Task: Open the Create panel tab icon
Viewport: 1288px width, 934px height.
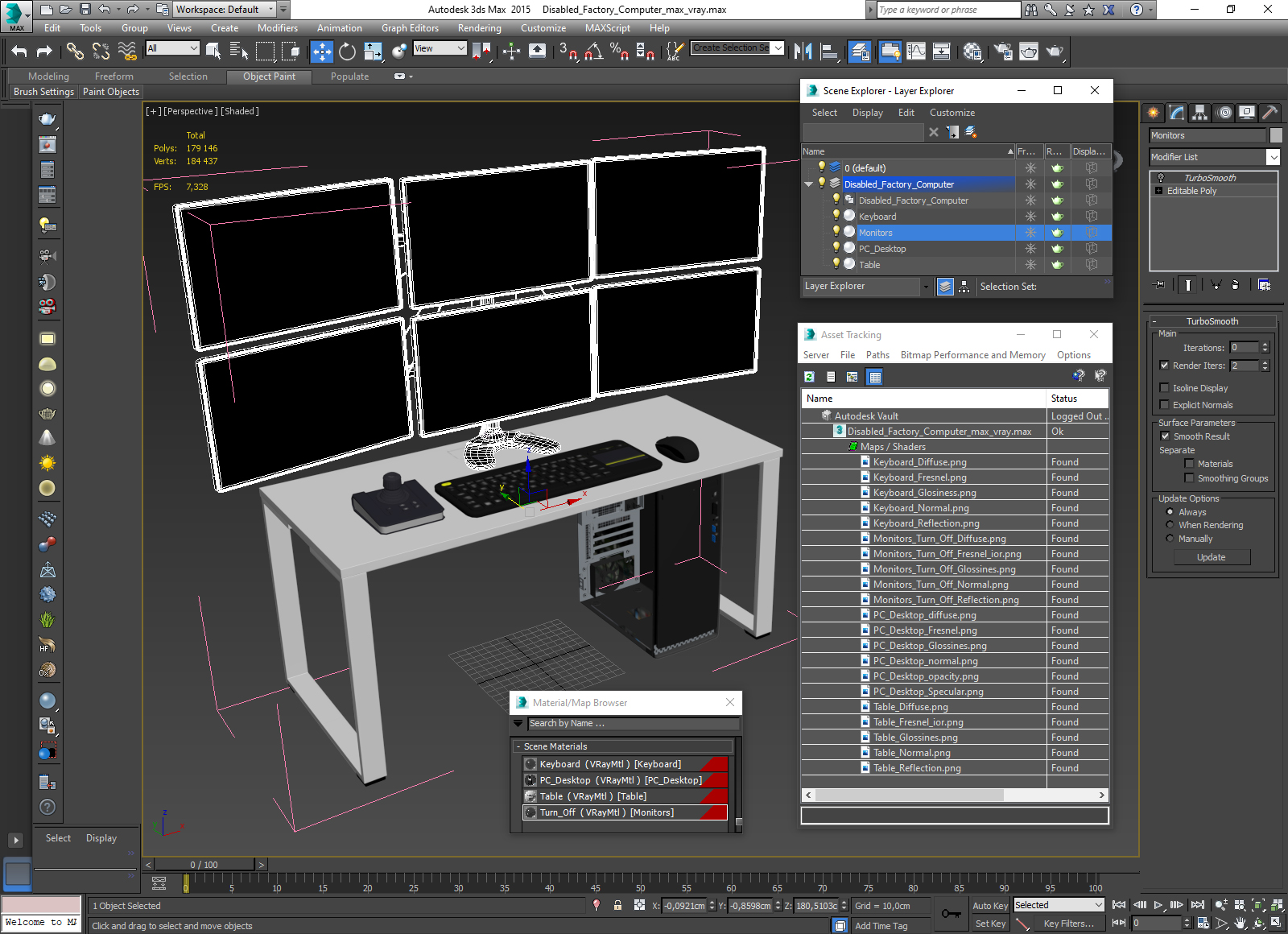Action: [x=1154, y=113]
